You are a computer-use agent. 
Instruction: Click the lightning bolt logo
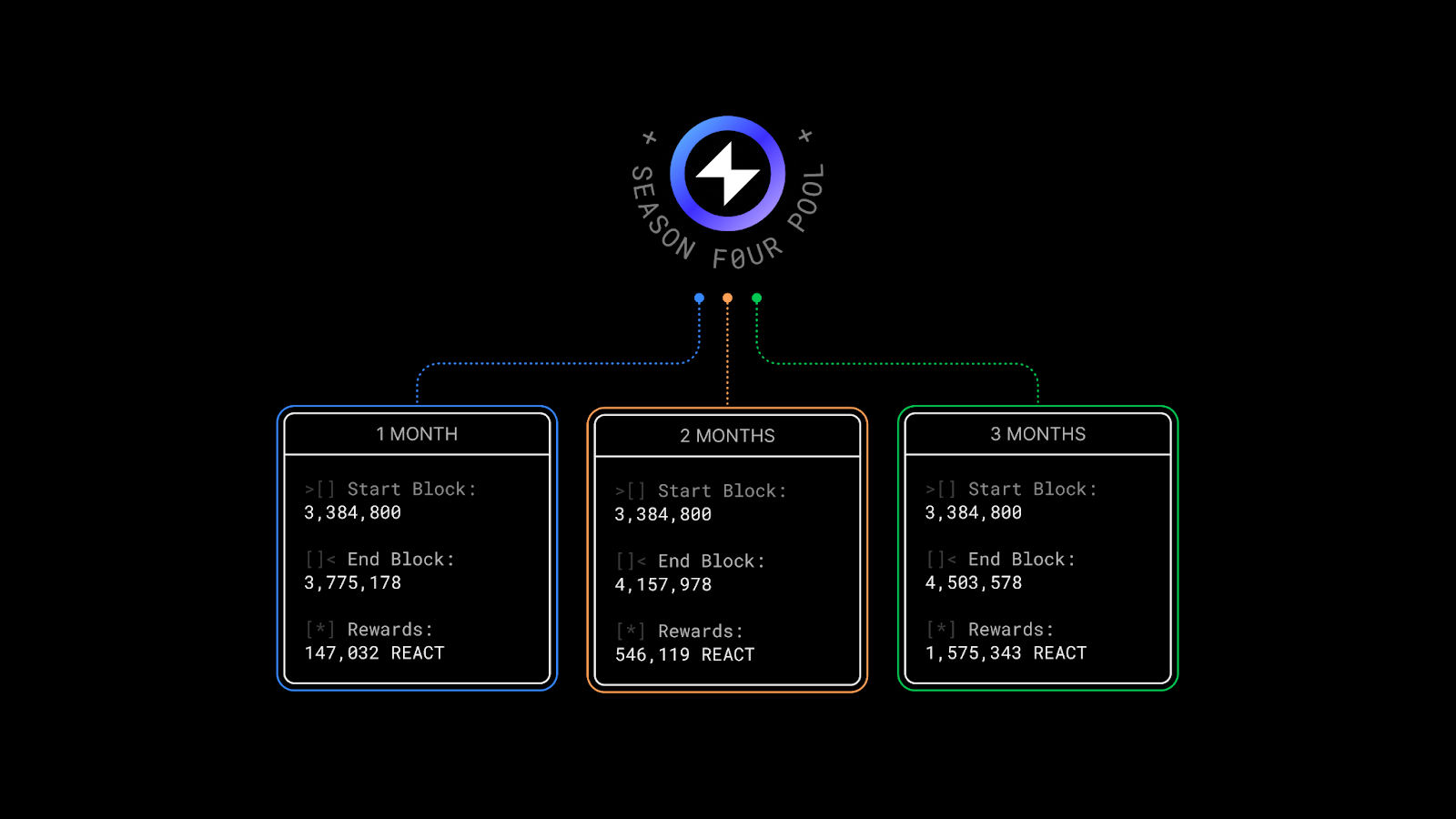click(x=727, y=173)
